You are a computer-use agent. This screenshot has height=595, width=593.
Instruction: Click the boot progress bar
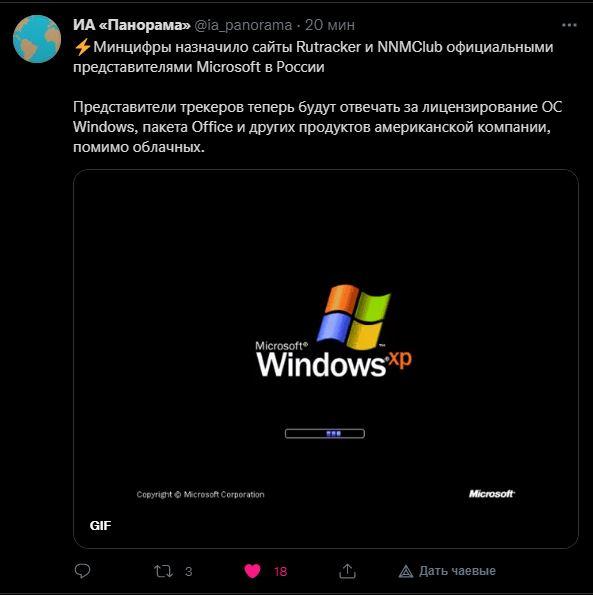pyautogui.click(x=325, y=433)
